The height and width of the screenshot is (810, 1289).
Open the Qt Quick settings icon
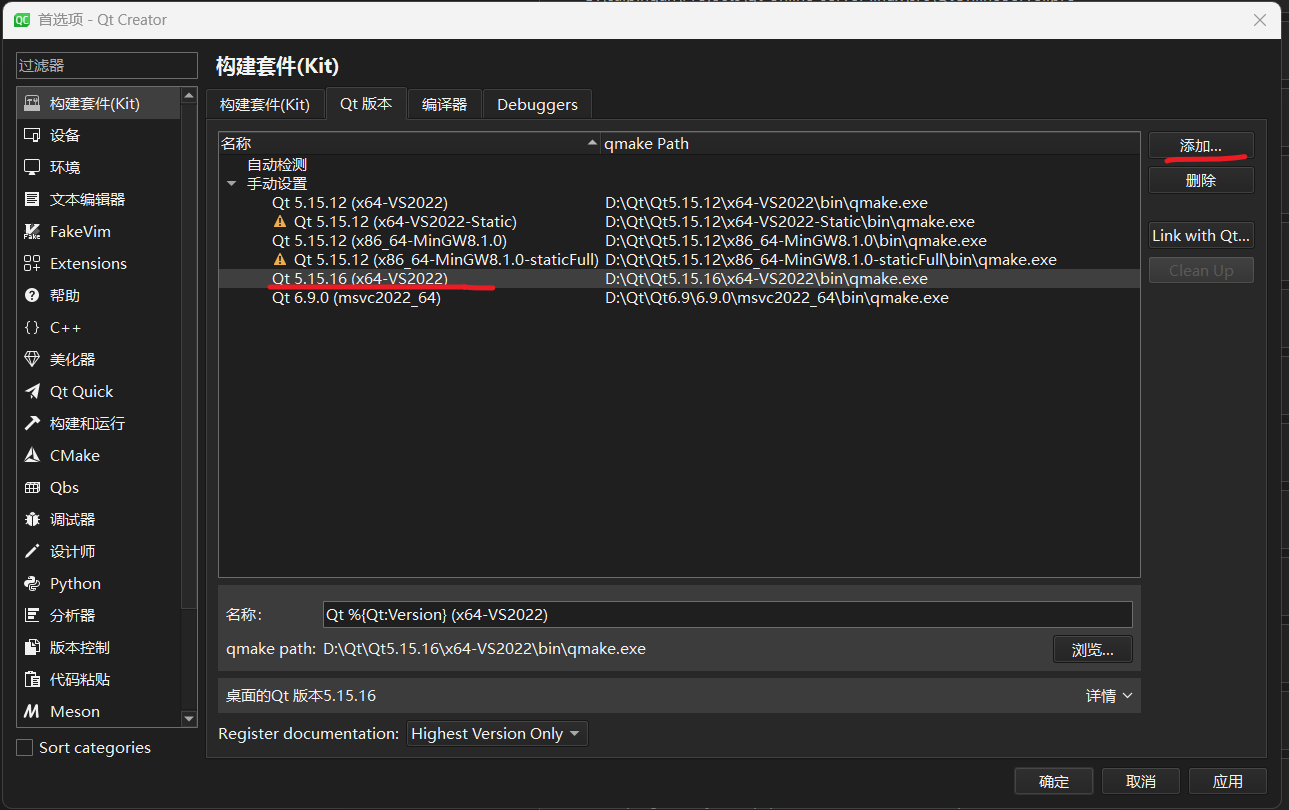click(74, 391)
